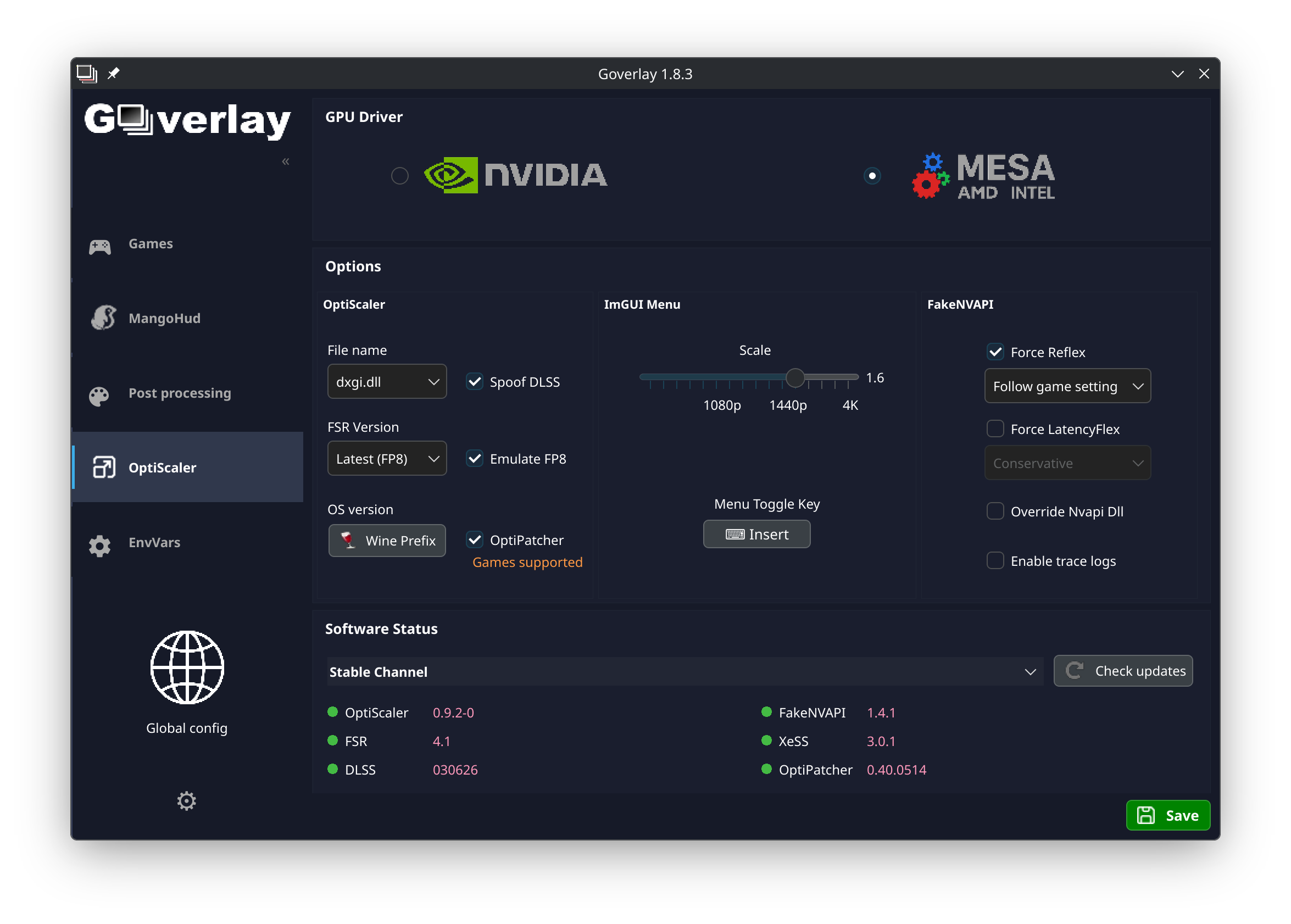Click the Wine Prefix button
Screen dimensions: 1291x924
pyautogui.click(x=387, y=540)
